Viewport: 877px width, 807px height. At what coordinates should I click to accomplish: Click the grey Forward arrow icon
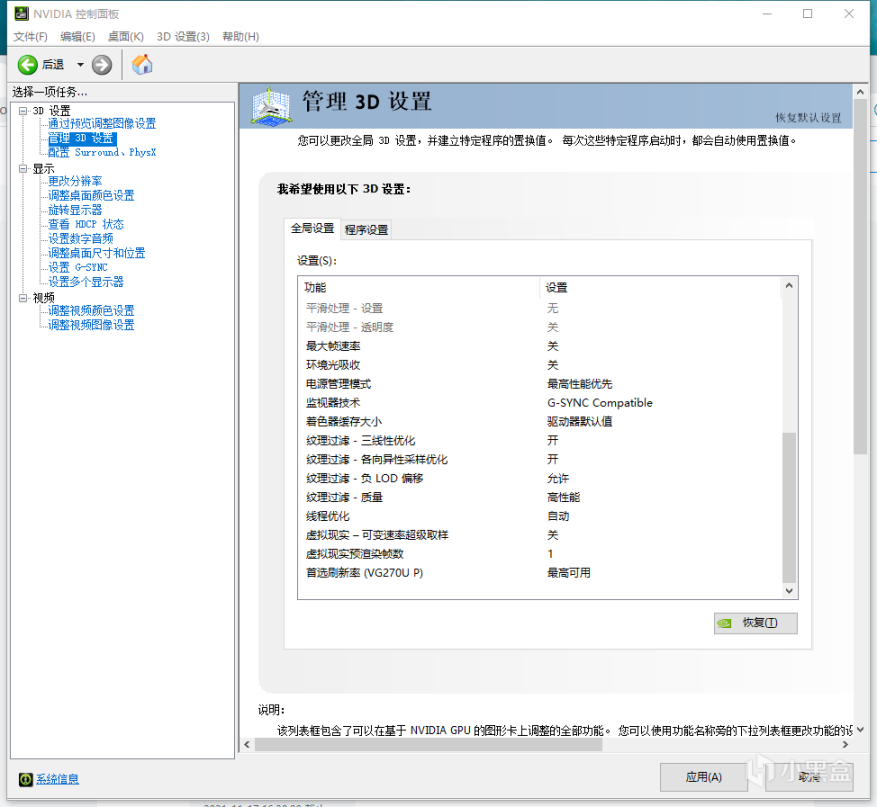pyautogui.click(x=102, y=65)
